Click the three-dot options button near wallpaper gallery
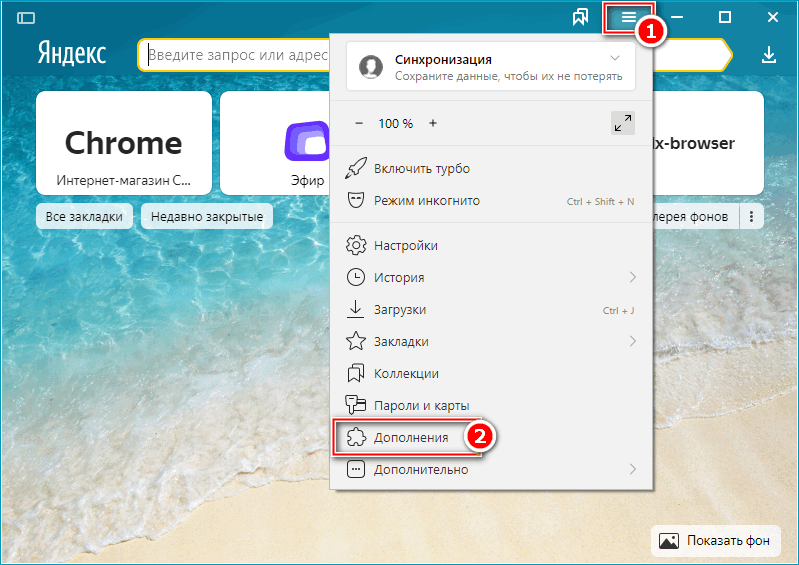 752,216
